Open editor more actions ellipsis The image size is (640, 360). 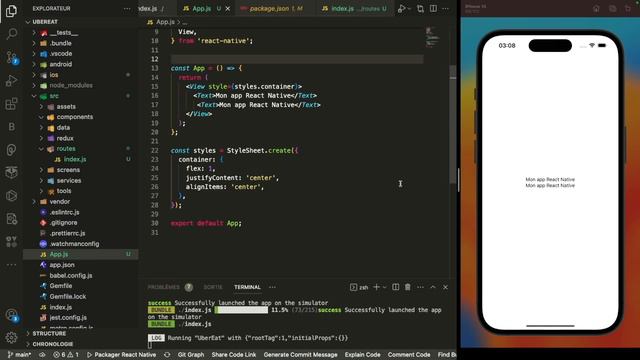coord(446,9)
